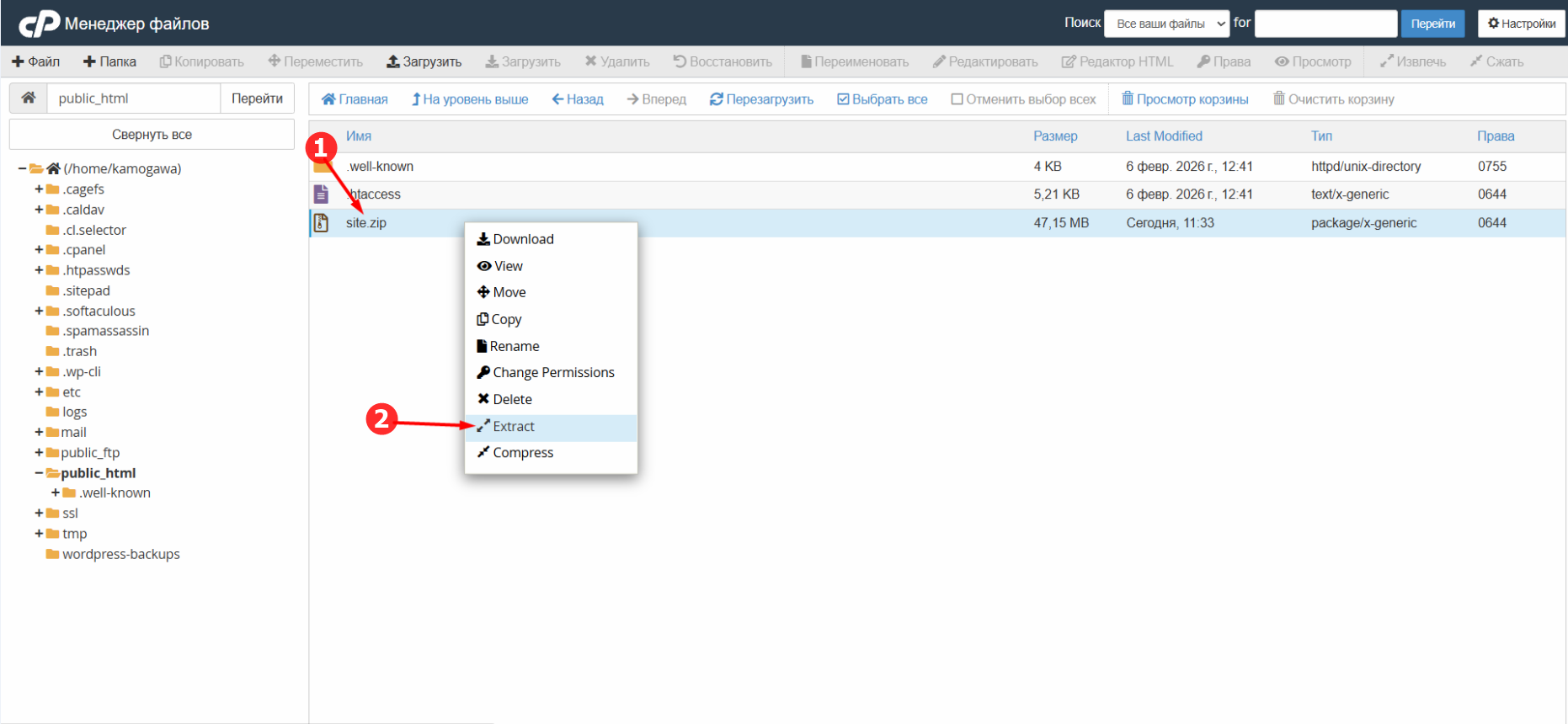The height and width of the screenshot is (724, 1568).
Task: Choose Download in context menu
Action: pyautogui.click(x=551, y=239)
